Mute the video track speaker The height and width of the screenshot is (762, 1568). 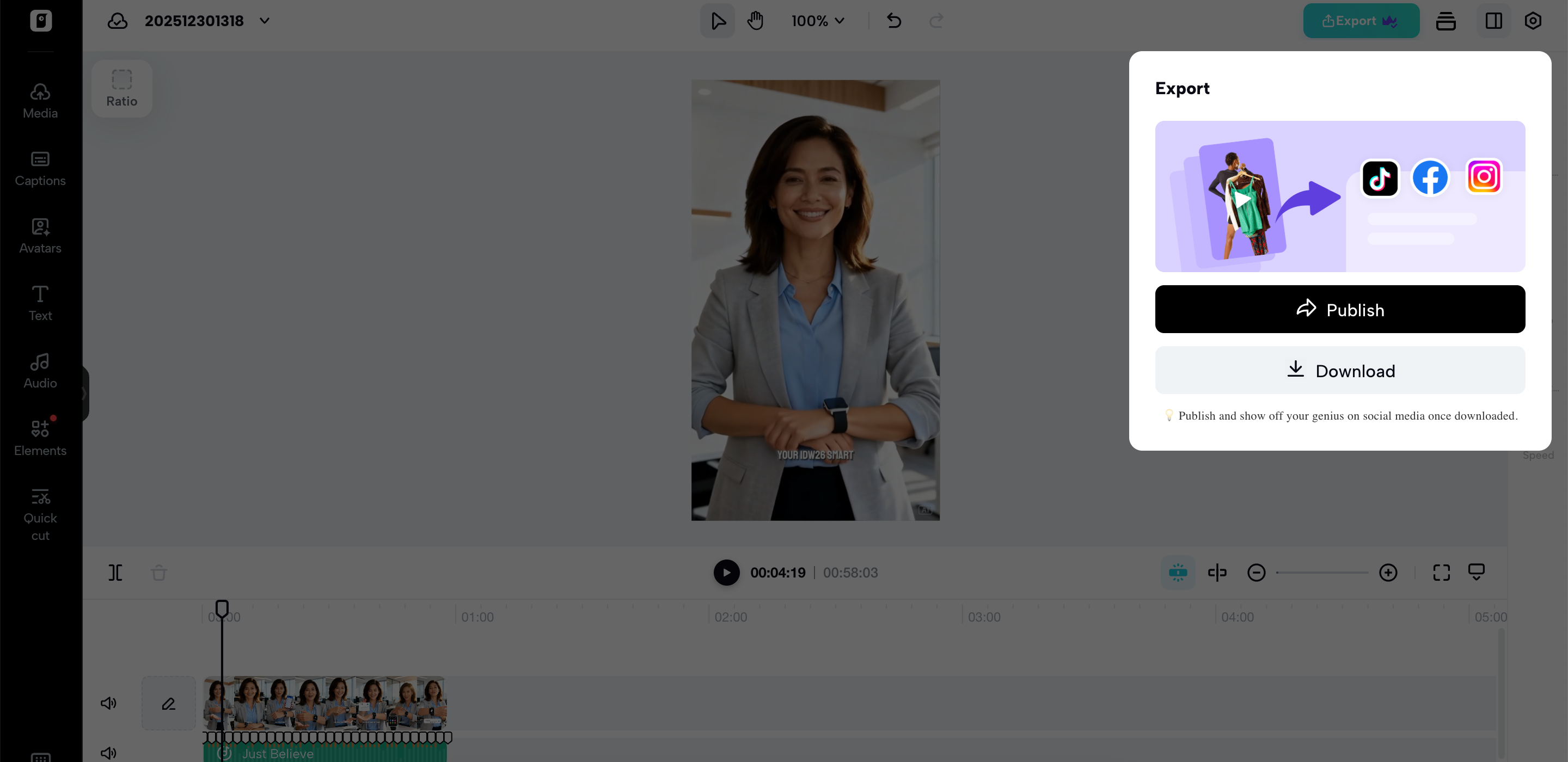(108, 704)
